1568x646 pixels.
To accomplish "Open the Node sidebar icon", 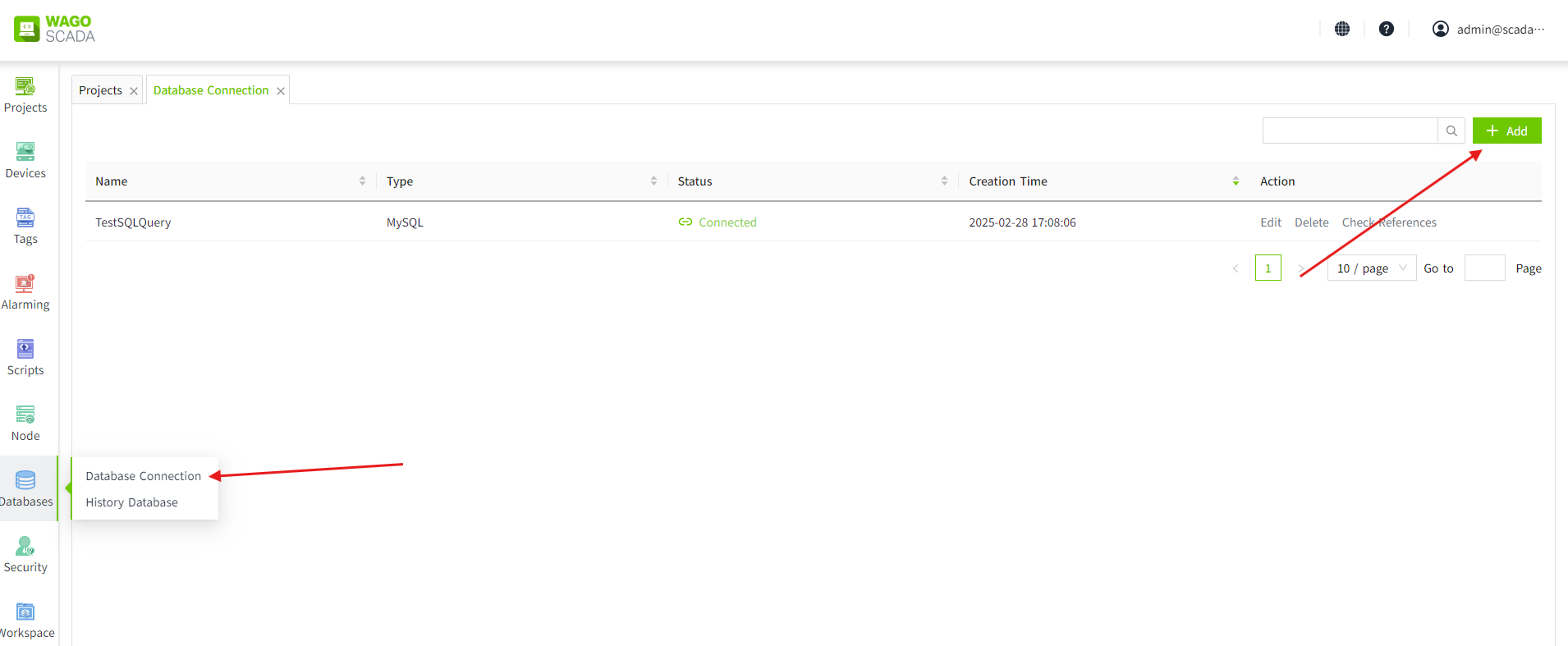I will pyautogui.click(x=25, y=415).
